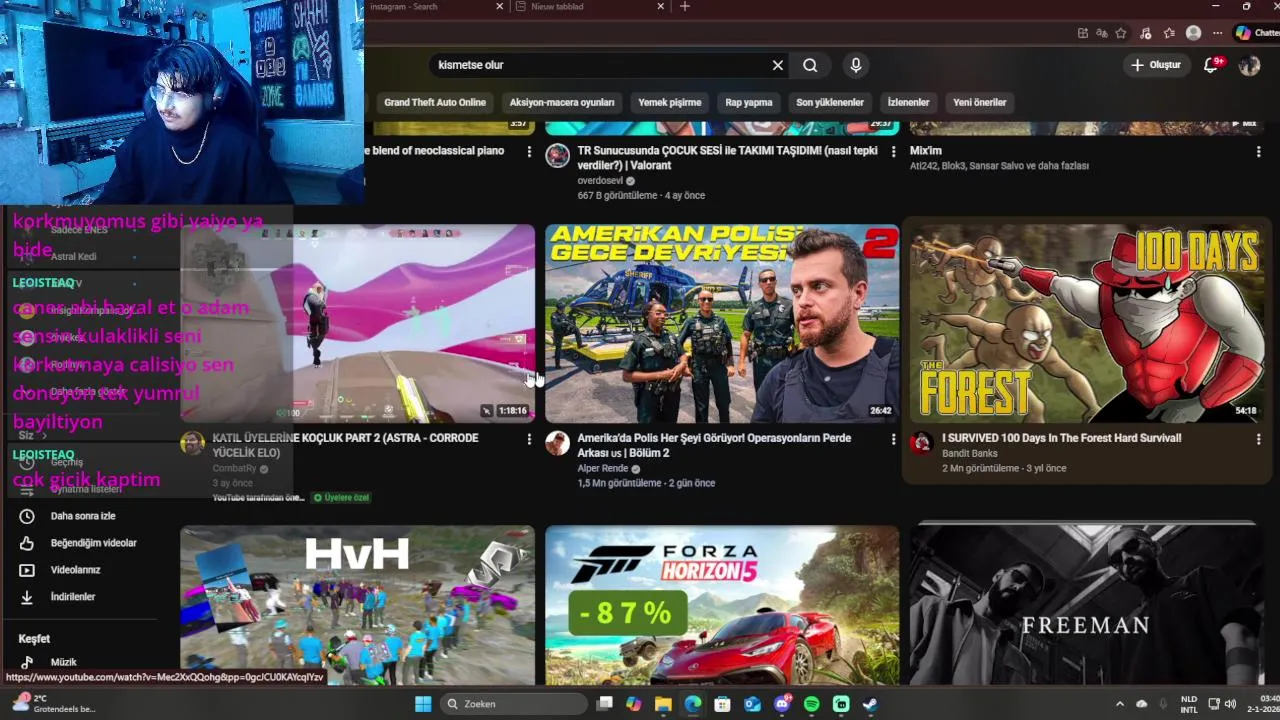
Task: Open the Daha sonra izle sidebar item
Action: click(83, 516)
